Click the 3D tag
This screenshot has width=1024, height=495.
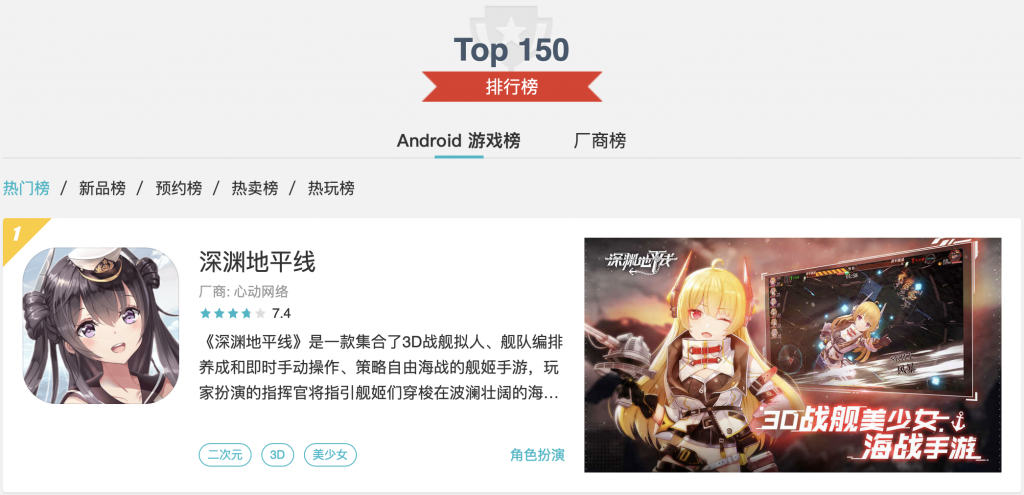pyautogui.click(x=278, y=455)
